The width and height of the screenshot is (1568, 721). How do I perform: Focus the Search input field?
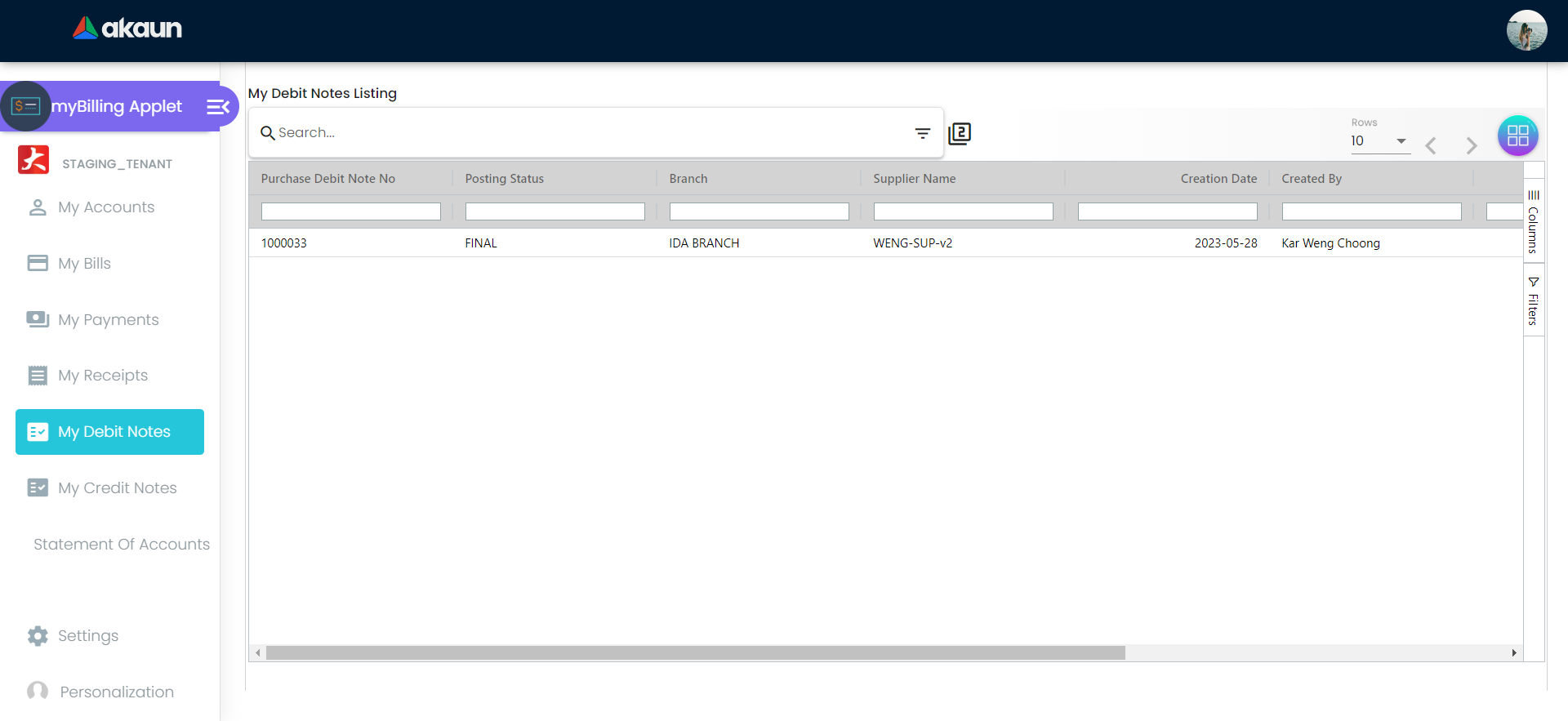point(593,132)
